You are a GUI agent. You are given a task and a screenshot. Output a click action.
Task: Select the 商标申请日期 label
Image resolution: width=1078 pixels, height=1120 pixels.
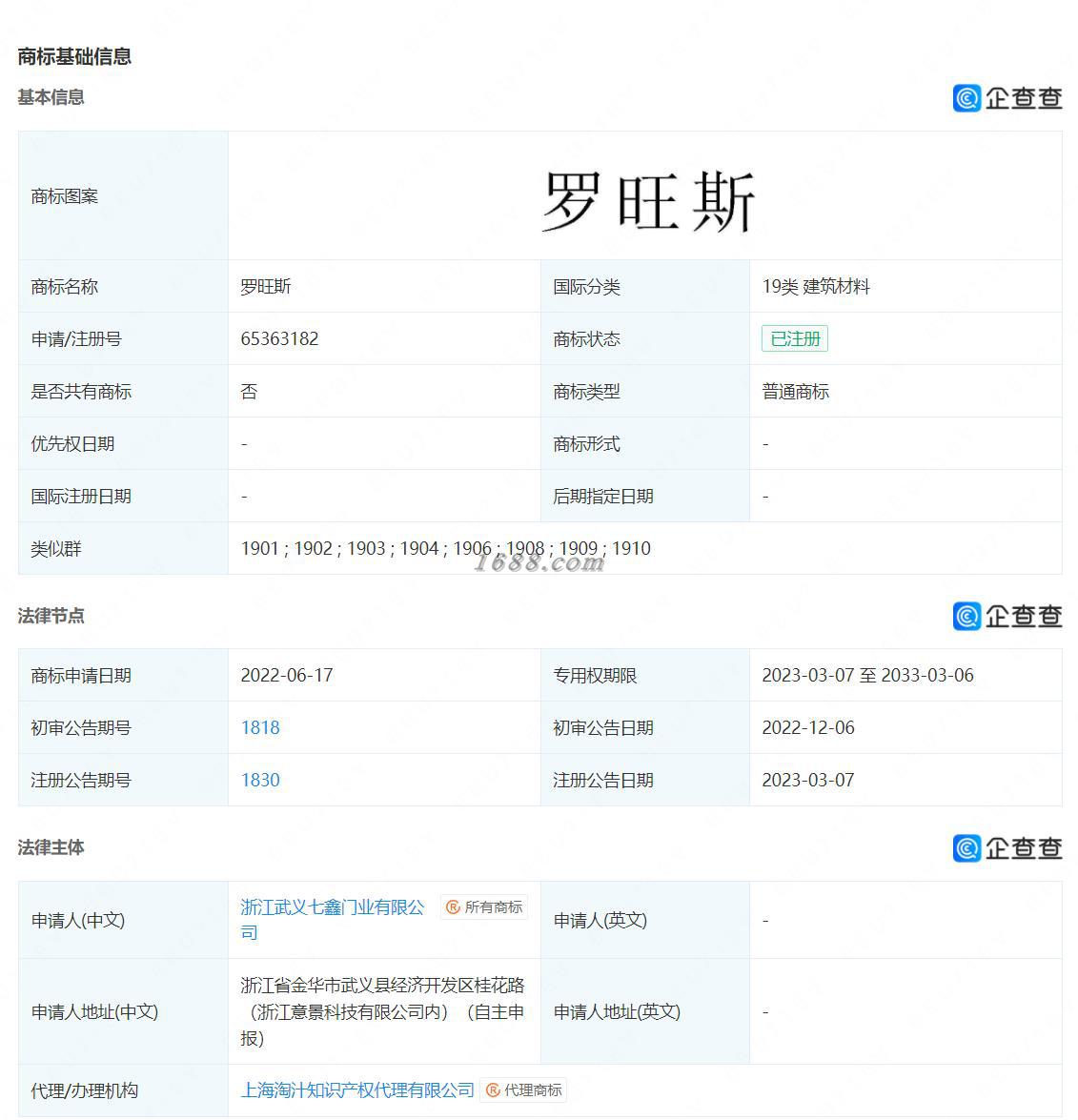[81, 675]
